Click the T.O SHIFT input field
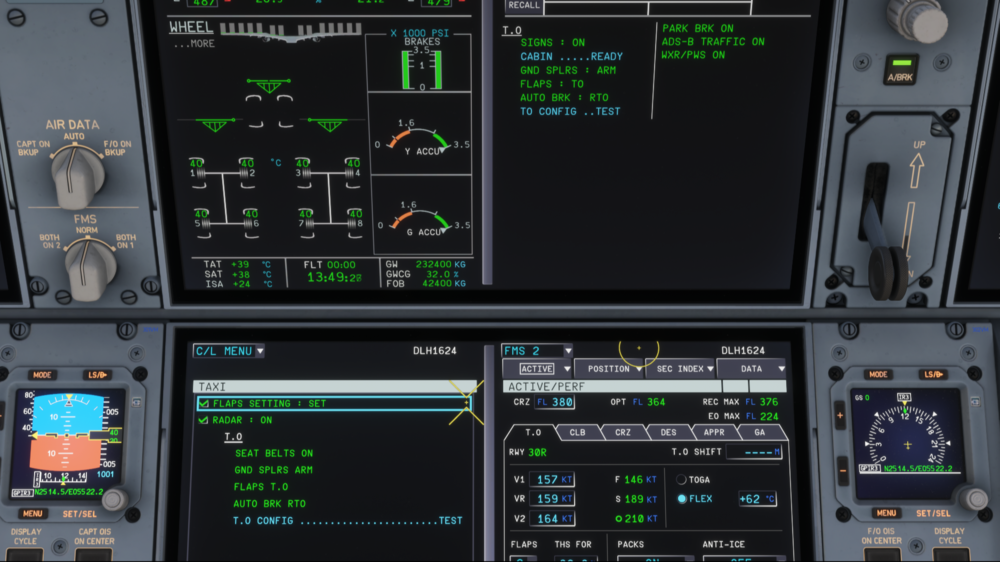The height and width of the screenshot is (562, 1000). coord(754,452)
